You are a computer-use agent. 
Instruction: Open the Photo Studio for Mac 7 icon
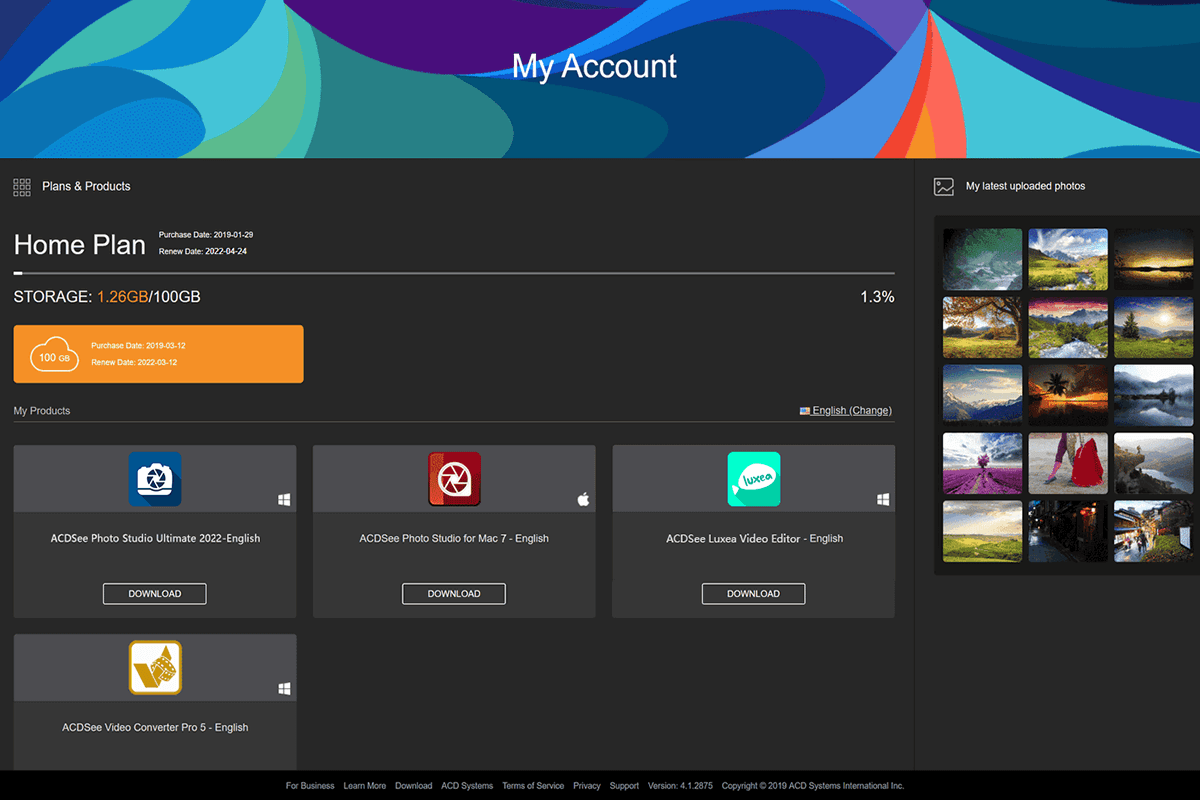(x=454, y=479)
